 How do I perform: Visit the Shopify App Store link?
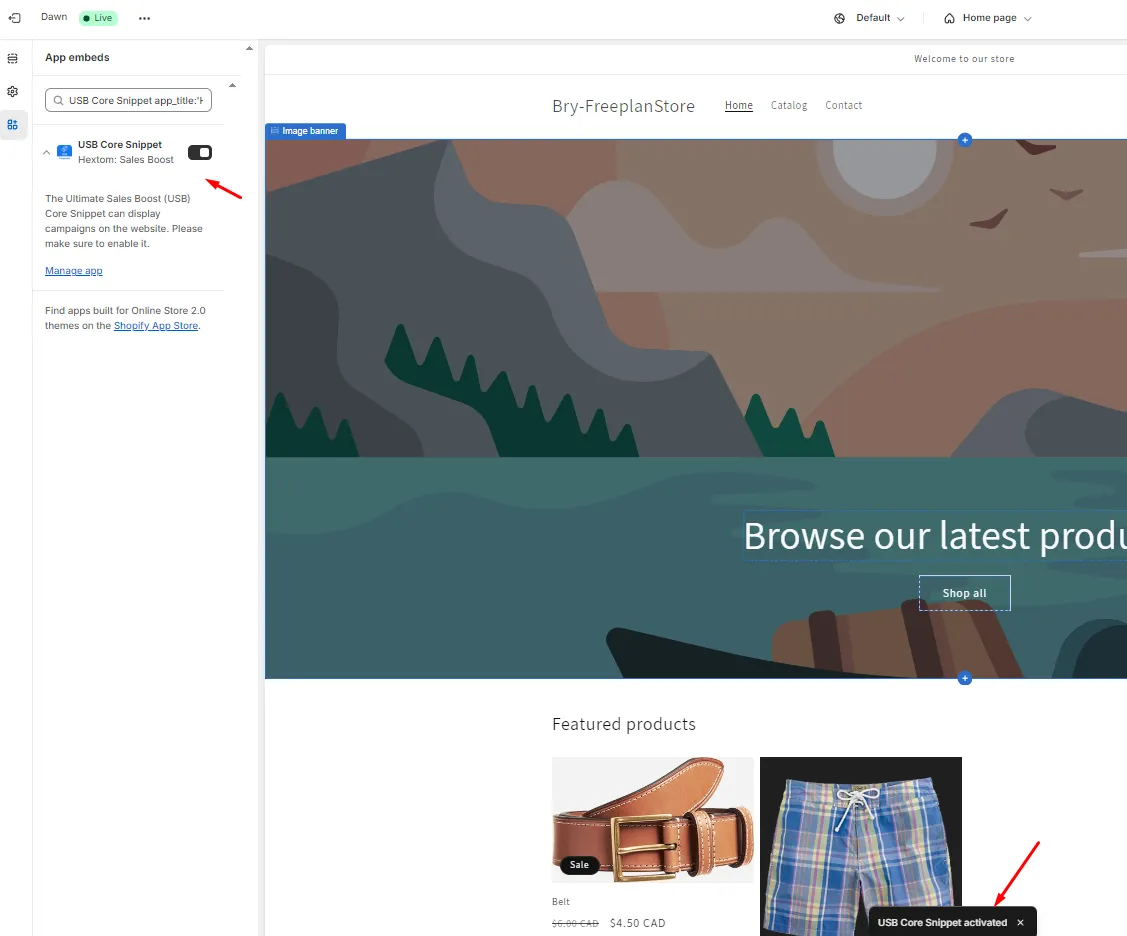pyautogui.click(x=156, y=326)
